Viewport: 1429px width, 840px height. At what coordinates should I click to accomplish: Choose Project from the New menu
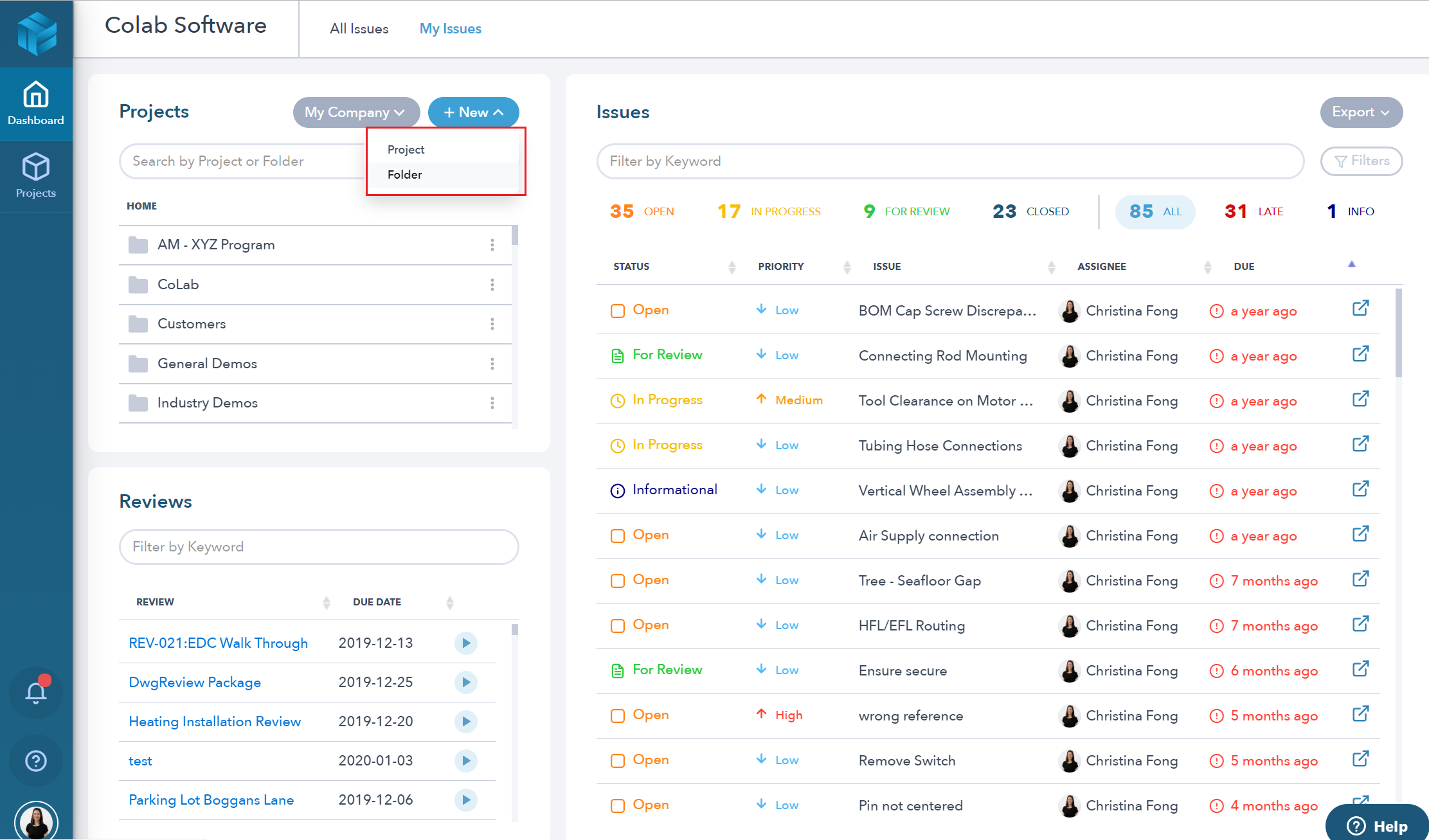click(x=444, y=150)
